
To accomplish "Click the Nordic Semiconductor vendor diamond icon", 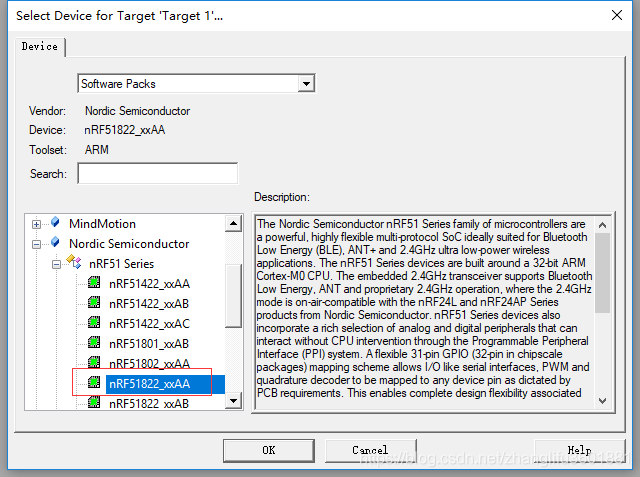I will pyautogui.click(x=55, y=242).
